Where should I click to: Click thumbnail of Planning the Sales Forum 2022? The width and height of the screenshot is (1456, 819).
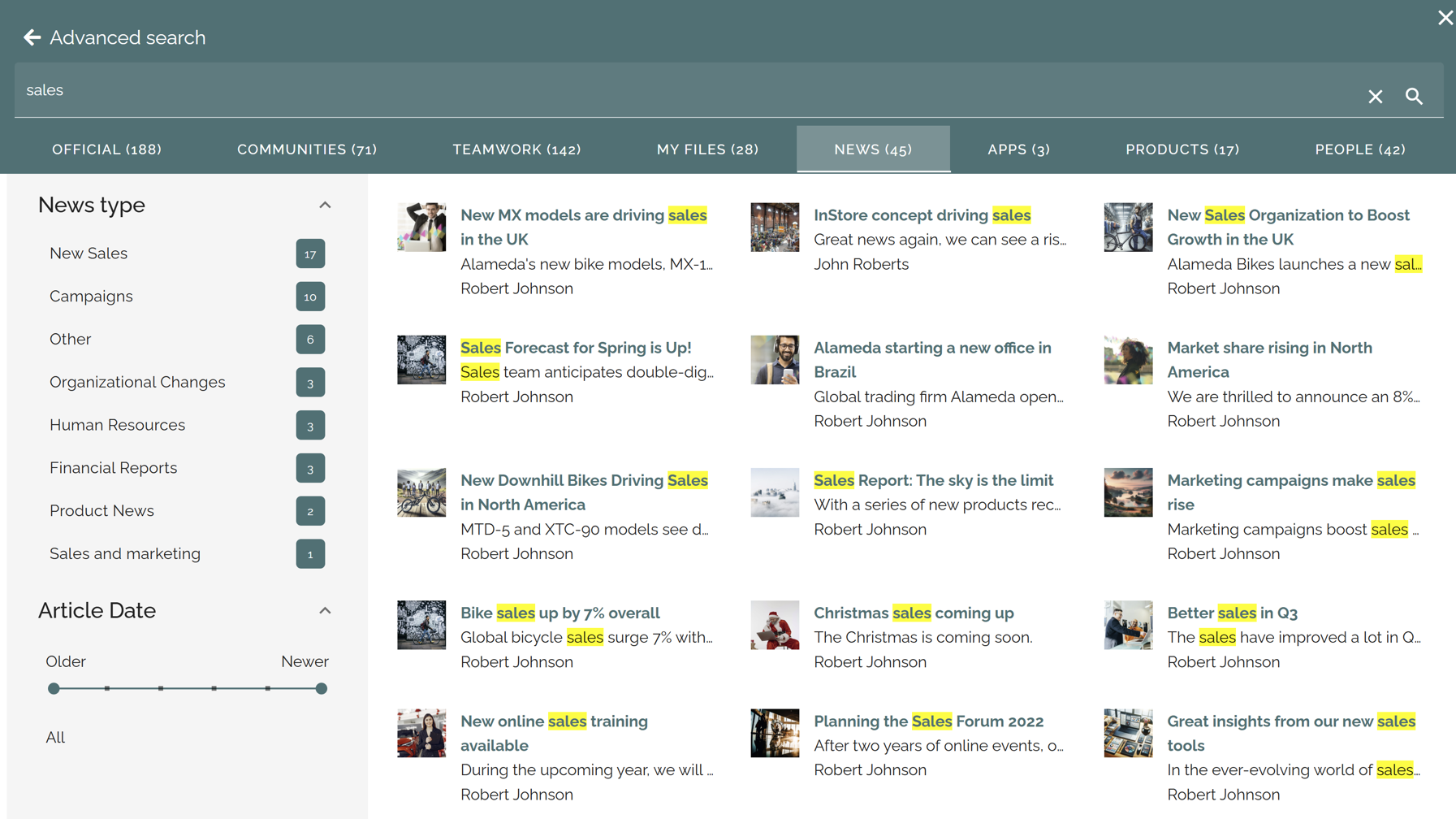click(775, 733)
